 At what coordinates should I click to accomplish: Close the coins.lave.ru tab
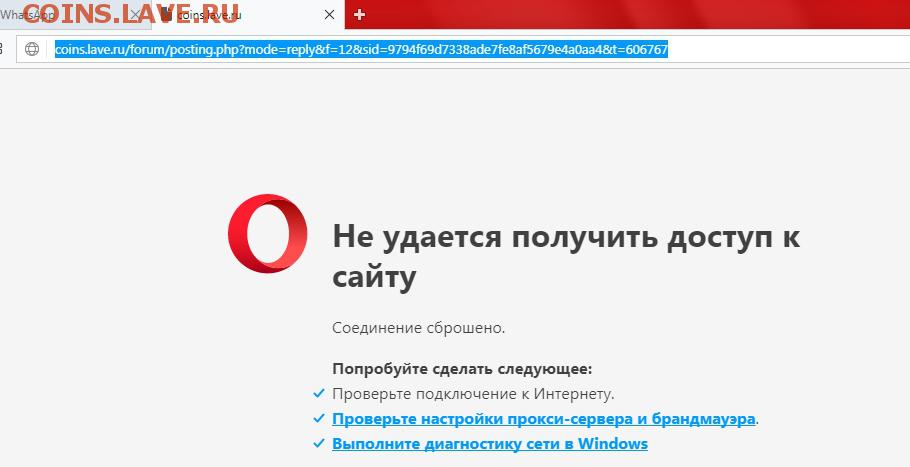point(329,15)
